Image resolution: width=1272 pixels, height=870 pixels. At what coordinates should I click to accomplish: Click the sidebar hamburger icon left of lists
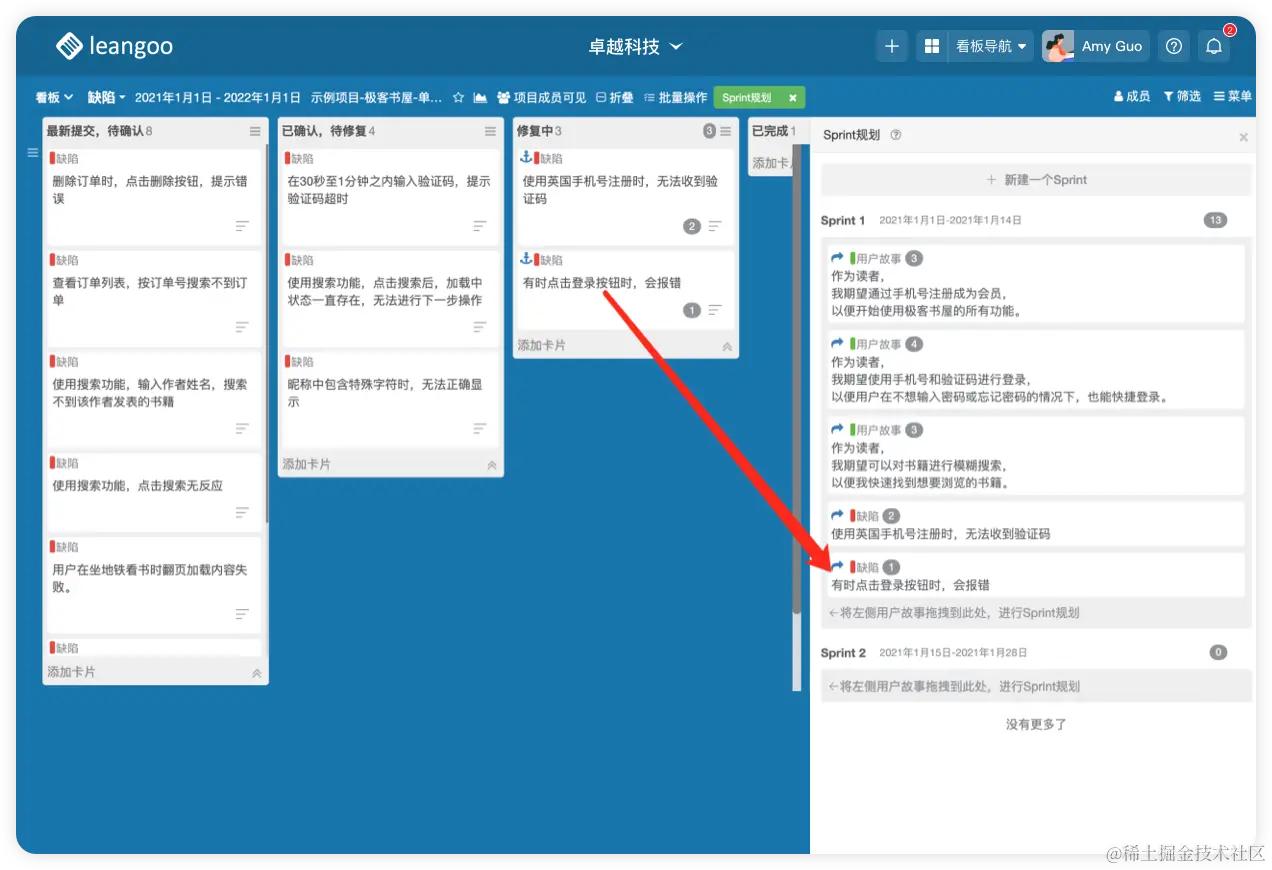32,152
